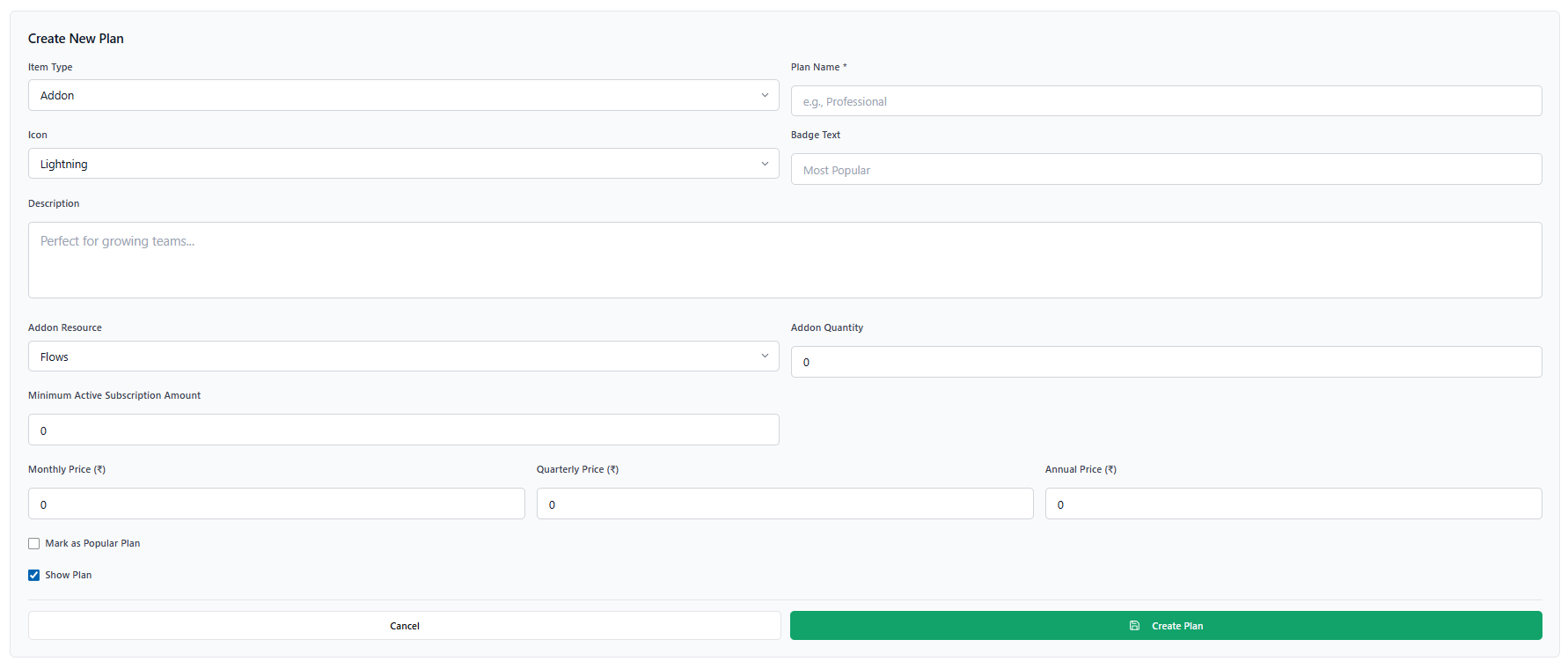Screen dimensions: 1568x669
Task: Click the Addon Resource label
Action: [x=65, y=327]
